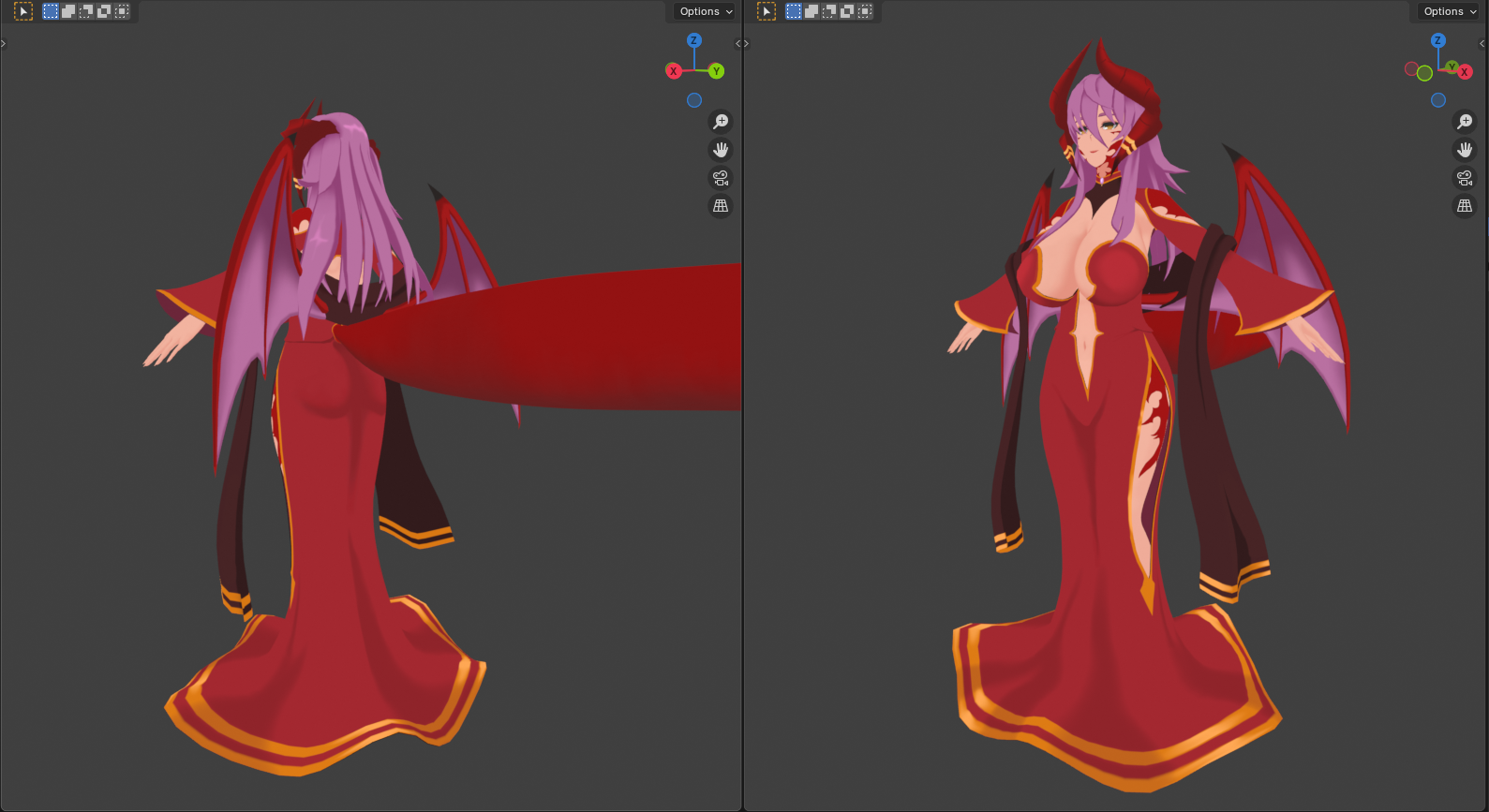This screenshot has width=1489, height=812.
Task: Click zoom magnifier icon in right viewport
Action: click(x=1465, y=122)
